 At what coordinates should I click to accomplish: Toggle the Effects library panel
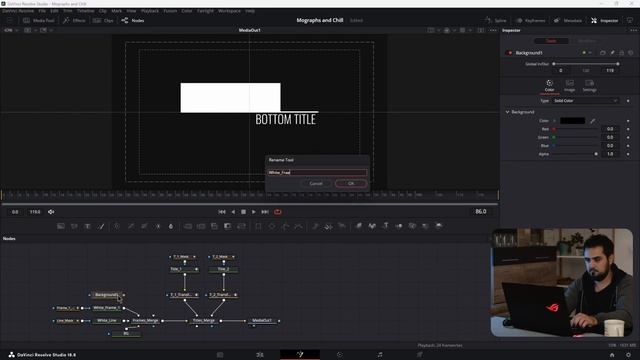74,20
